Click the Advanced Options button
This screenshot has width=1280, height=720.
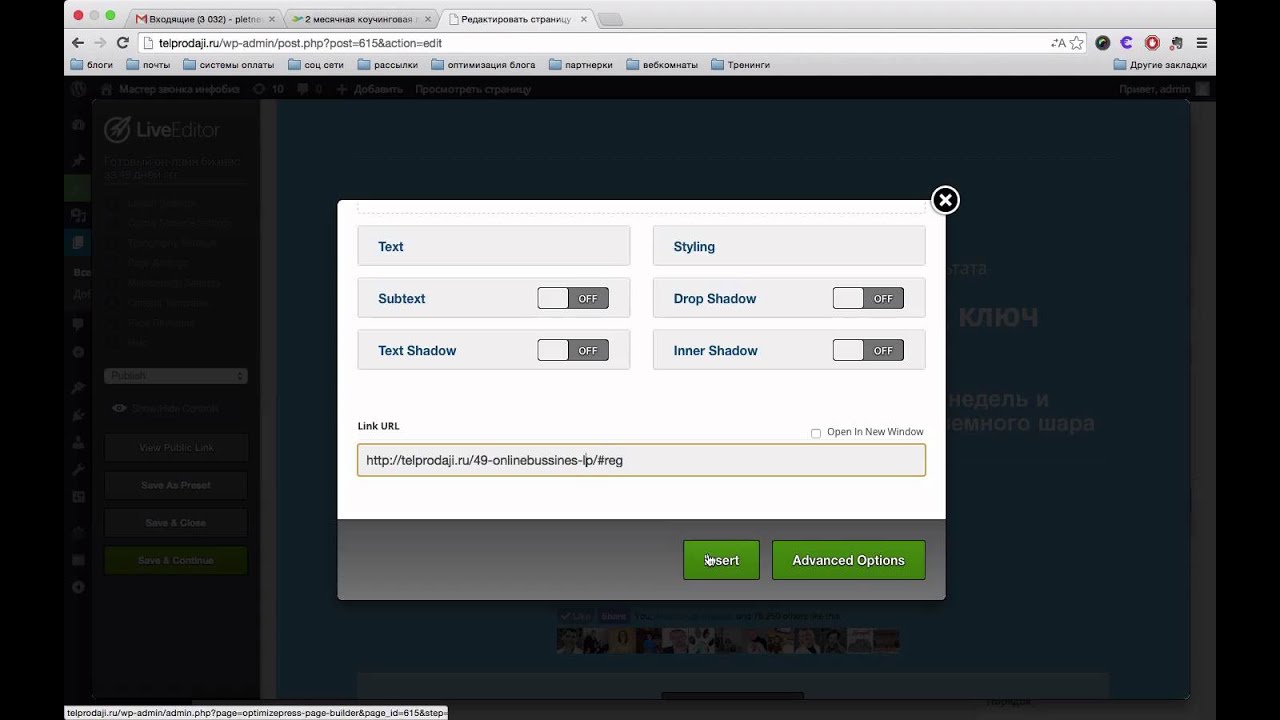pyautogui.click(x=848, y=560)
